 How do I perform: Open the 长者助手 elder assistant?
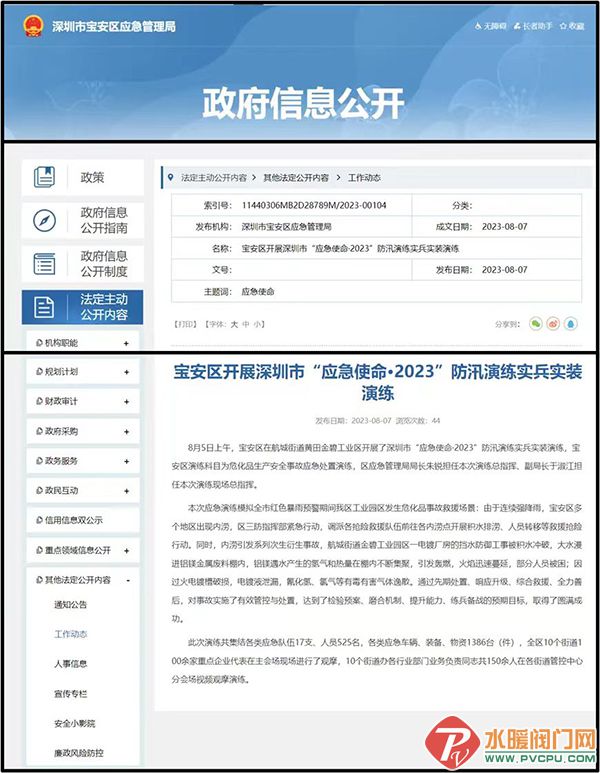point(533,26)
